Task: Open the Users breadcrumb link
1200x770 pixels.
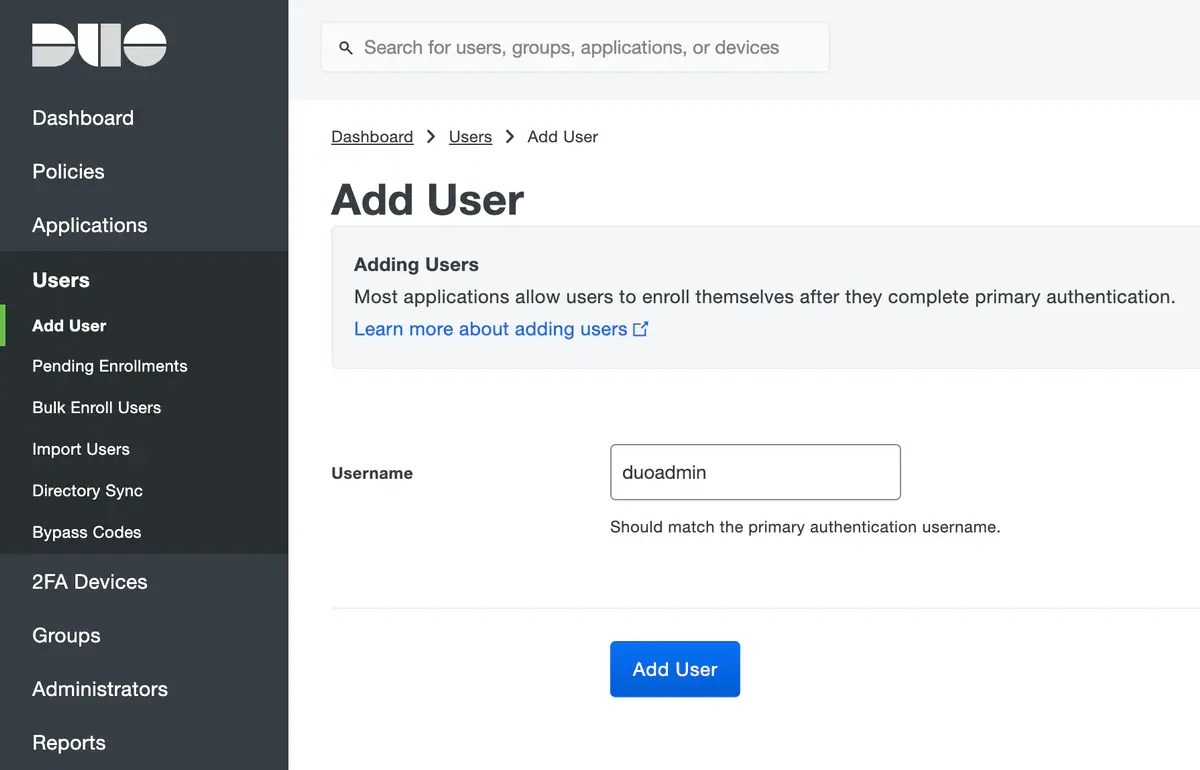Action: pyautogui.click(x=470, y=136)
